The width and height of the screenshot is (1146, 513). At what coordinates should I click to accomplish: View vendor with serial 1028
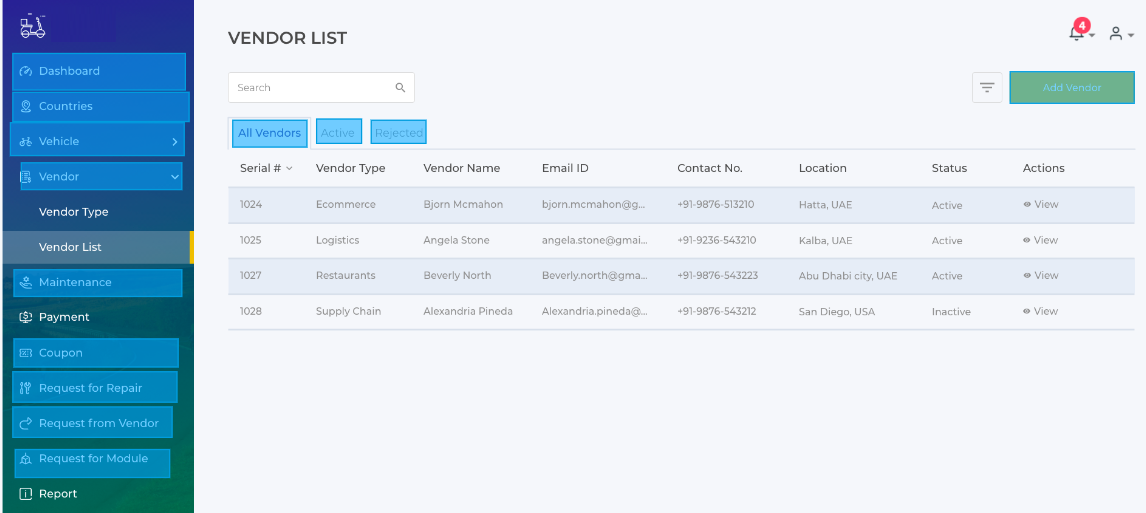point(1041,311)
